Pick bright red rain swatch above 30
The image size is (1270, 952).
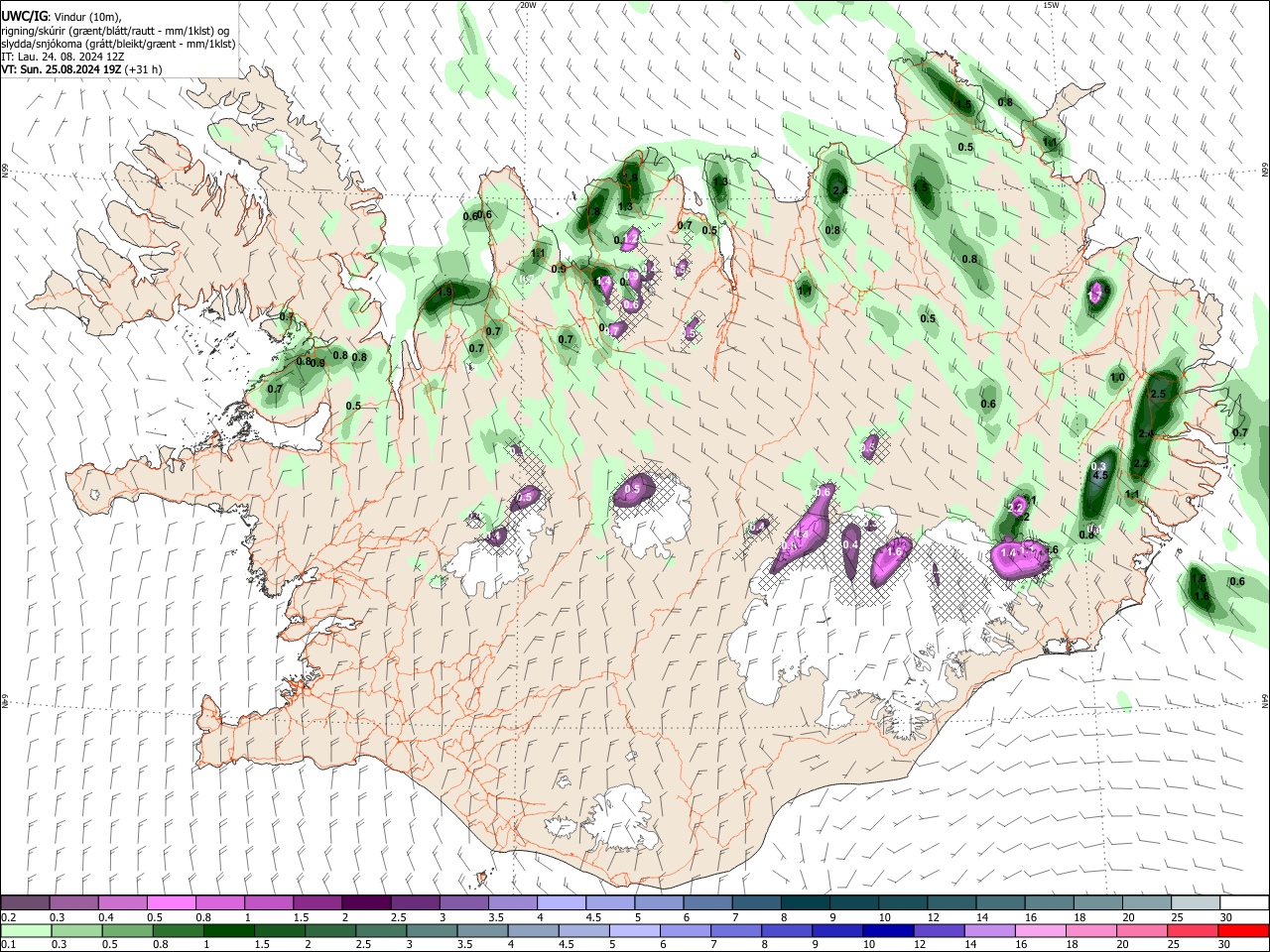click(1245, 930)
